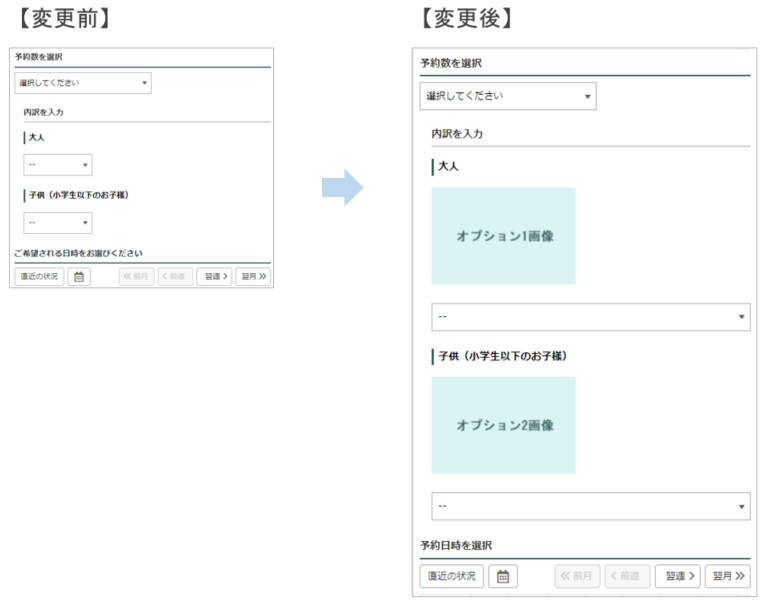770x607 pixels.
Task: Click 予約数を選択 heading in after panel
Action: tap(451, 63)
